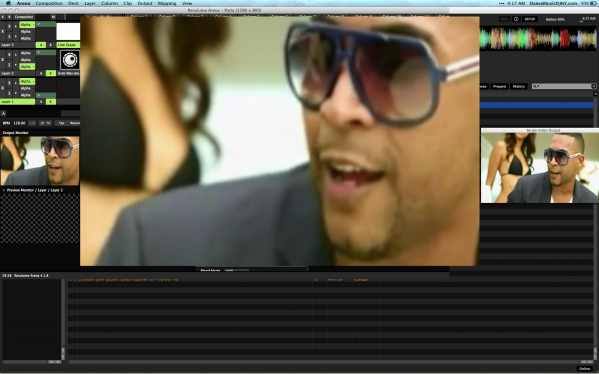Toggle solo S on Layer 3

click(9, 37)
